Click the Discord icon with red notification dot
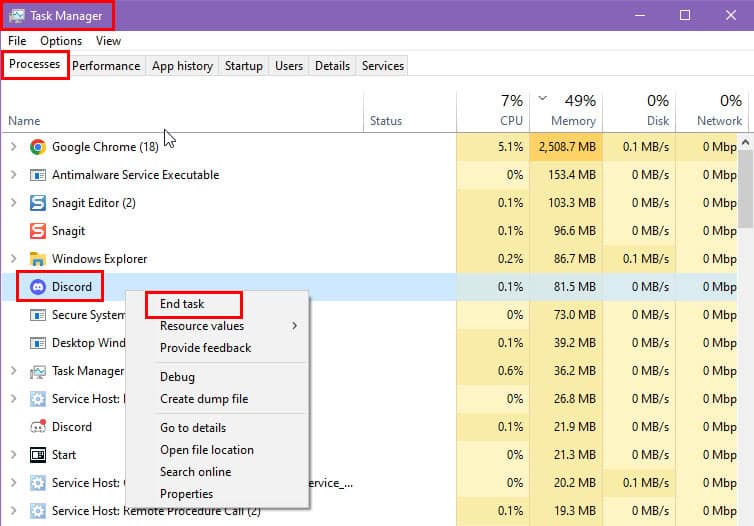Screen dimensions: 754x526 click(x=38, y=426)
